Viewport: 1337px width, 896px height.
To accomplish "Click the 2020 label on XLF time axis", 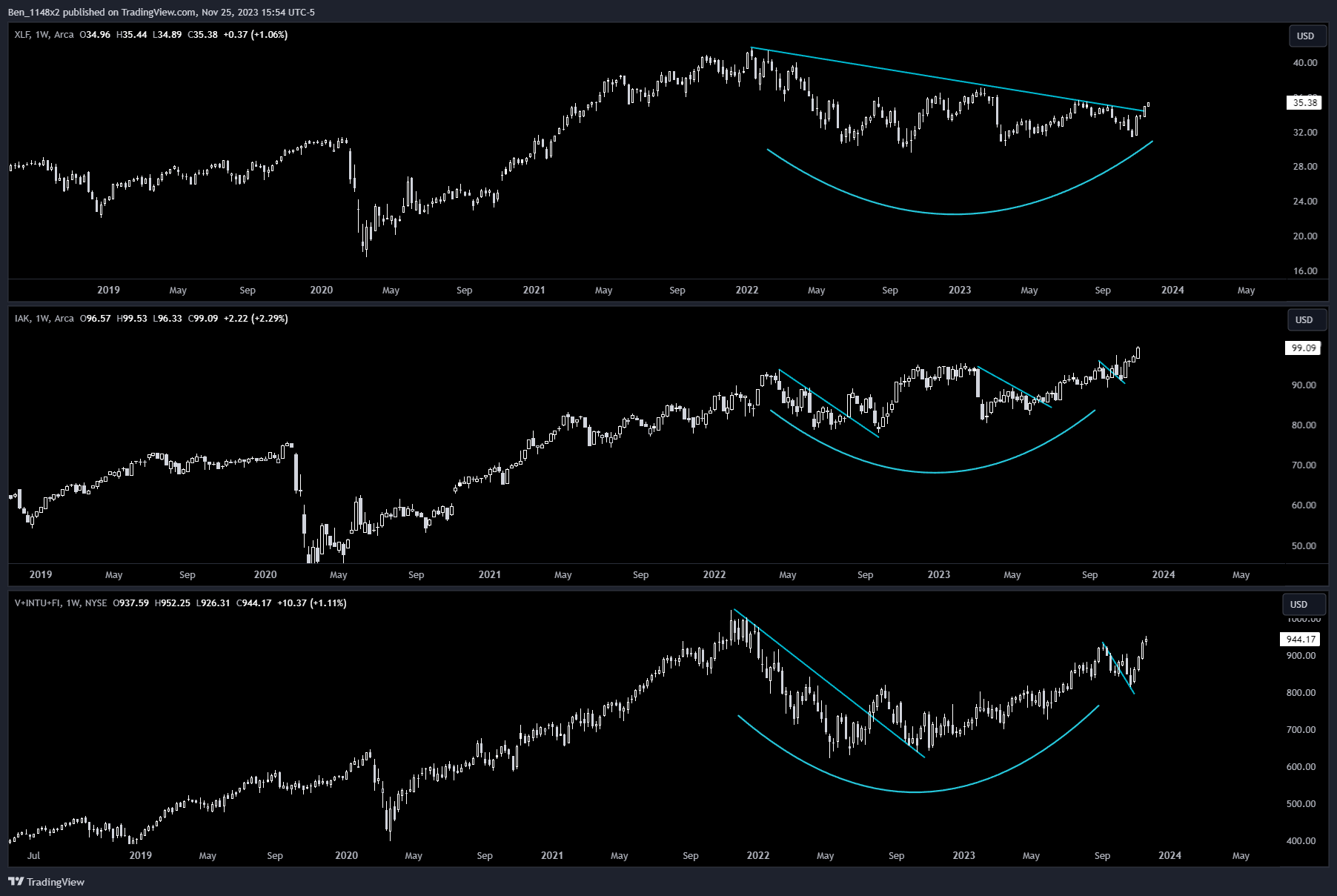I will [x=321, y=291].
